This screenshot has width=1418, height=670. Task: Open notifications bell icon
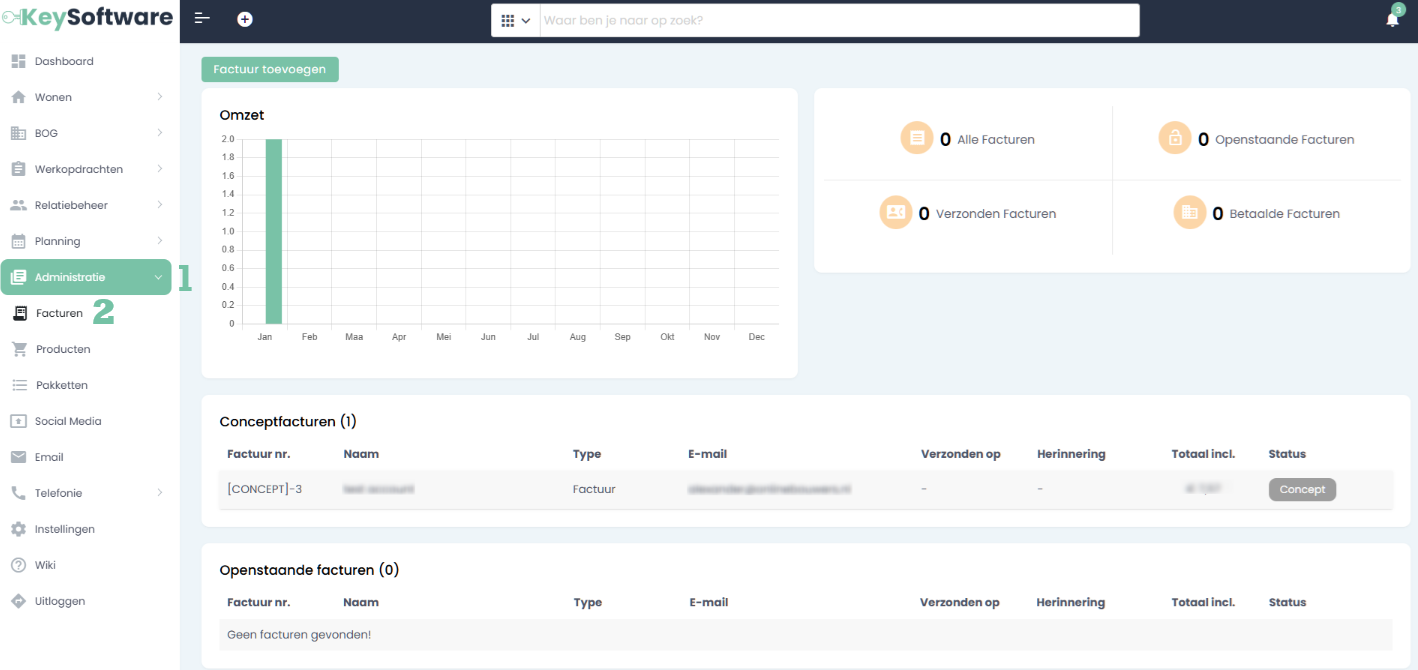click(1393, 19)
